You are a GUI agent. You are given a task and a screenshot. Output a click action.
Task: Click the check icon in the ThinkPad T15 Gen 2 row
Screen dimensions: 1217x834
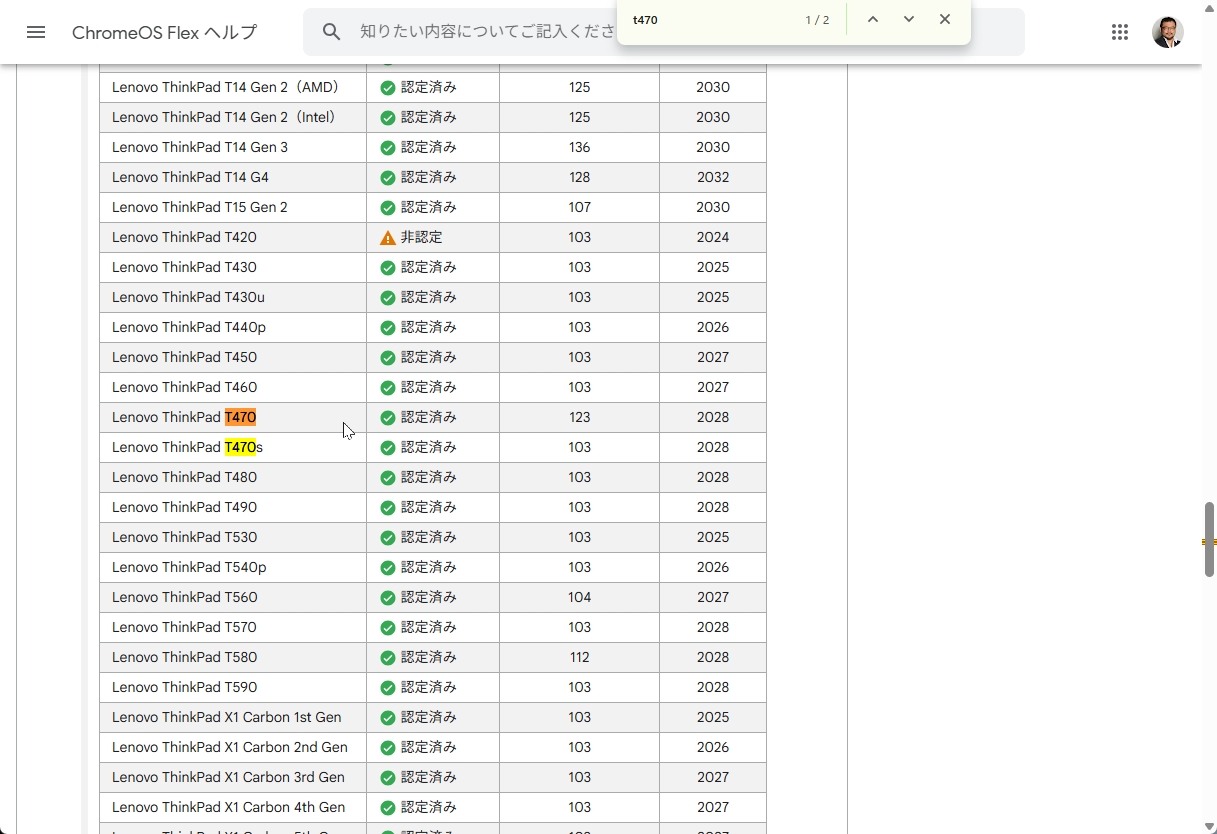(x=388, y=208)
